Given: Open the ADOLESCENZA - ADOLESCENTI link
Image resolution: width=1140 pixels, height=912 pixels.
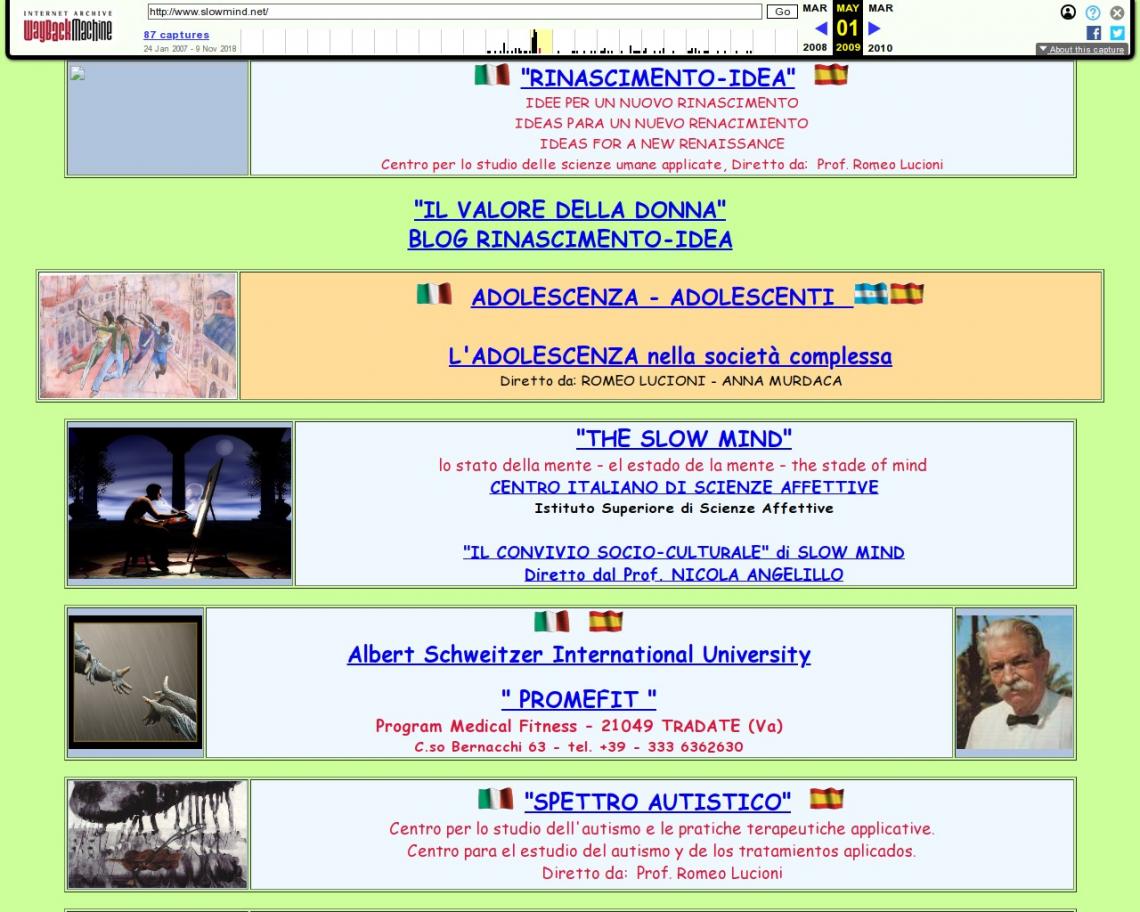Looking at the screenshot, I should coord(662,297).
